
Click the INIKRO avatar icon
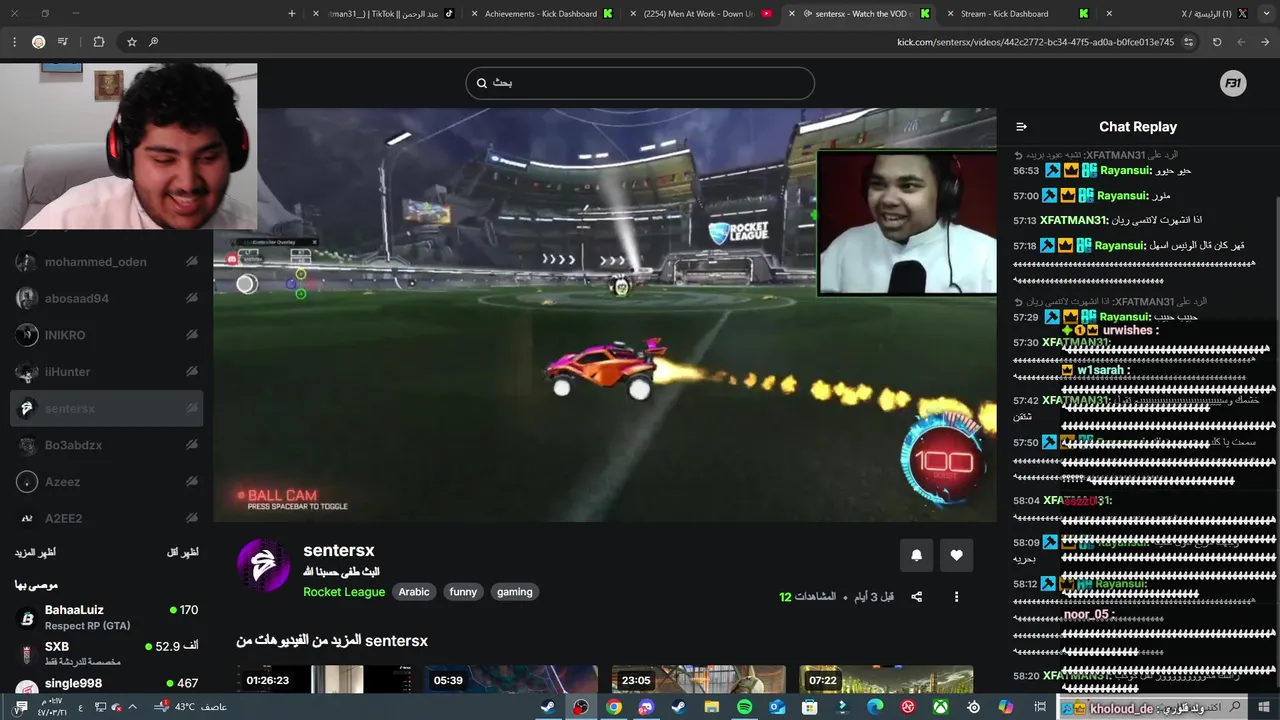point(27,335)
